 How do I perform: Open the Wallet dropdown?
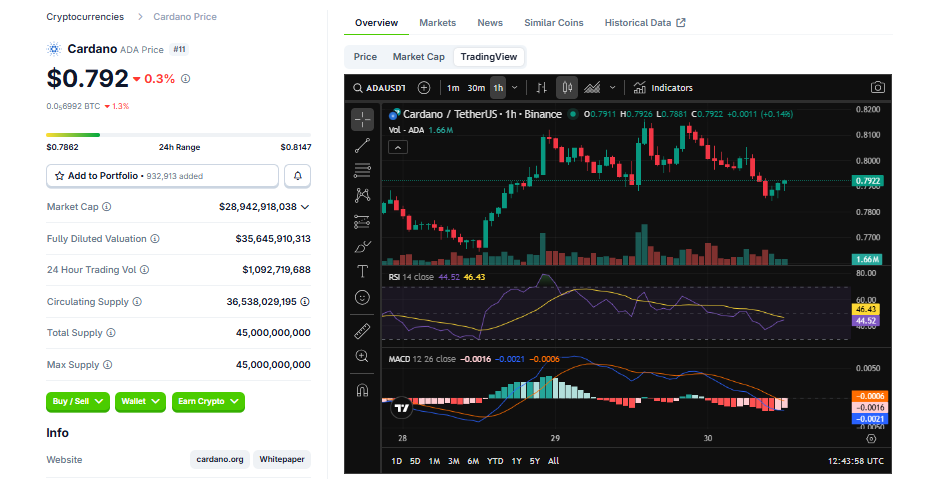pos(140,402)
